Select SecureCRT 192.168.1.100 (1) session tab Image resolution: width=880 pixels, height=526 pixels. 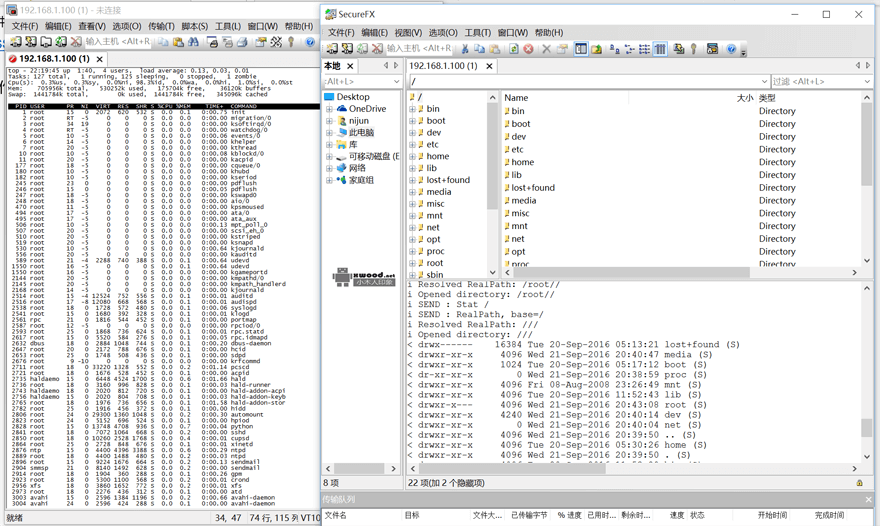coord(54,58)
